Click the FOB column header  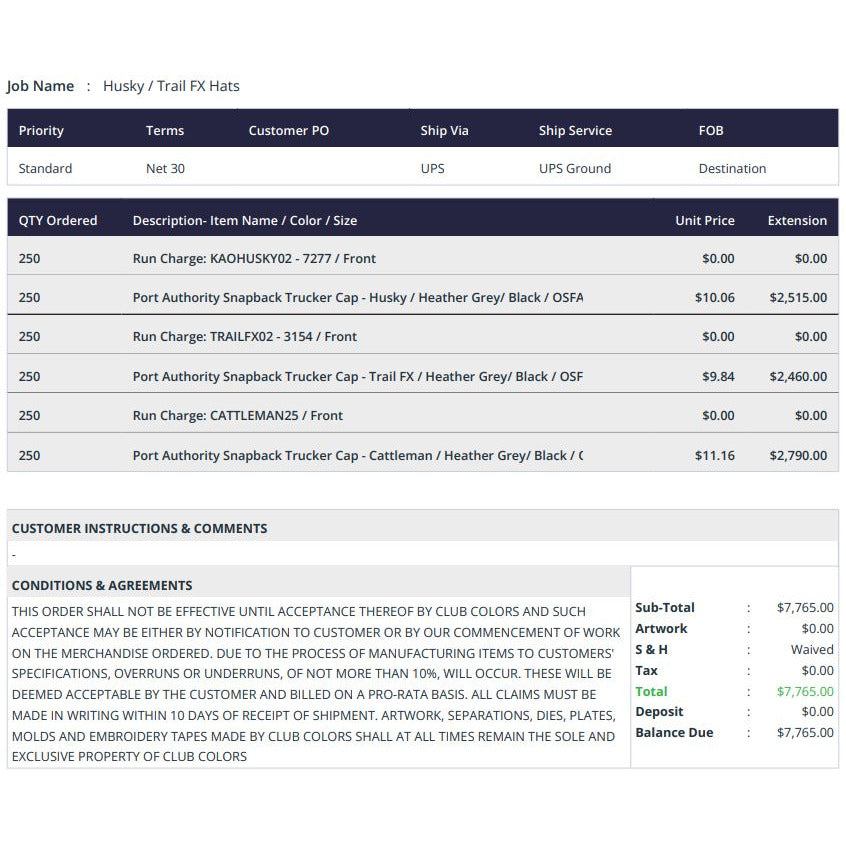point(711,130)
